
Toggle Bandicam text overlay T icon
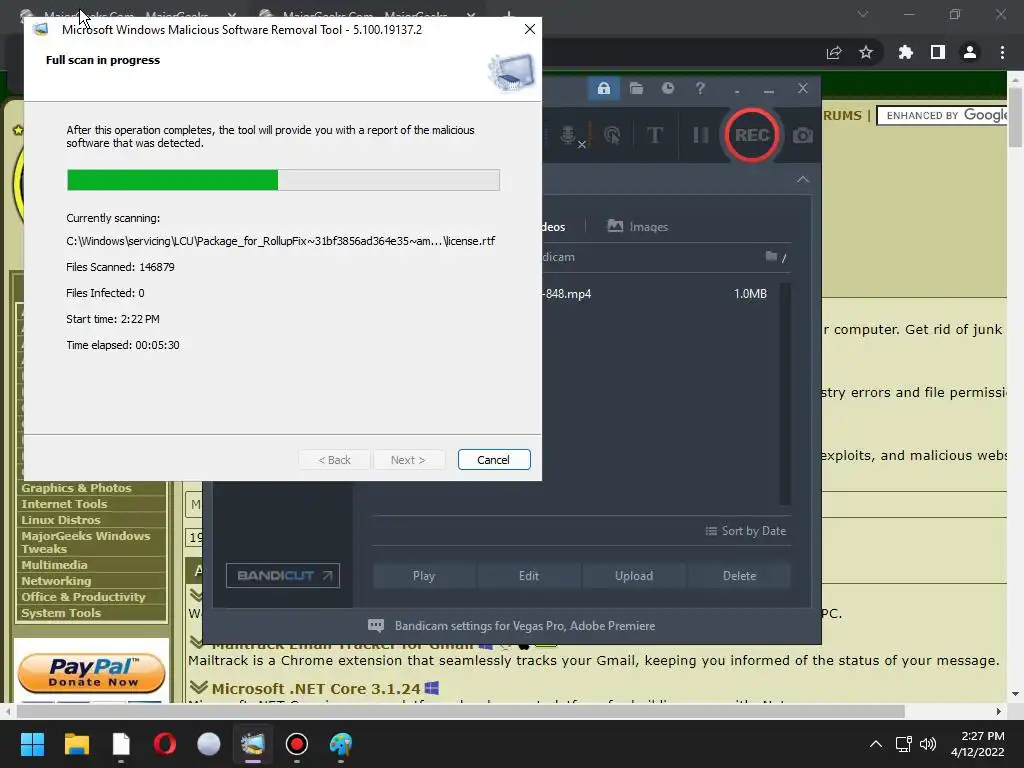[x=654, y=135]
